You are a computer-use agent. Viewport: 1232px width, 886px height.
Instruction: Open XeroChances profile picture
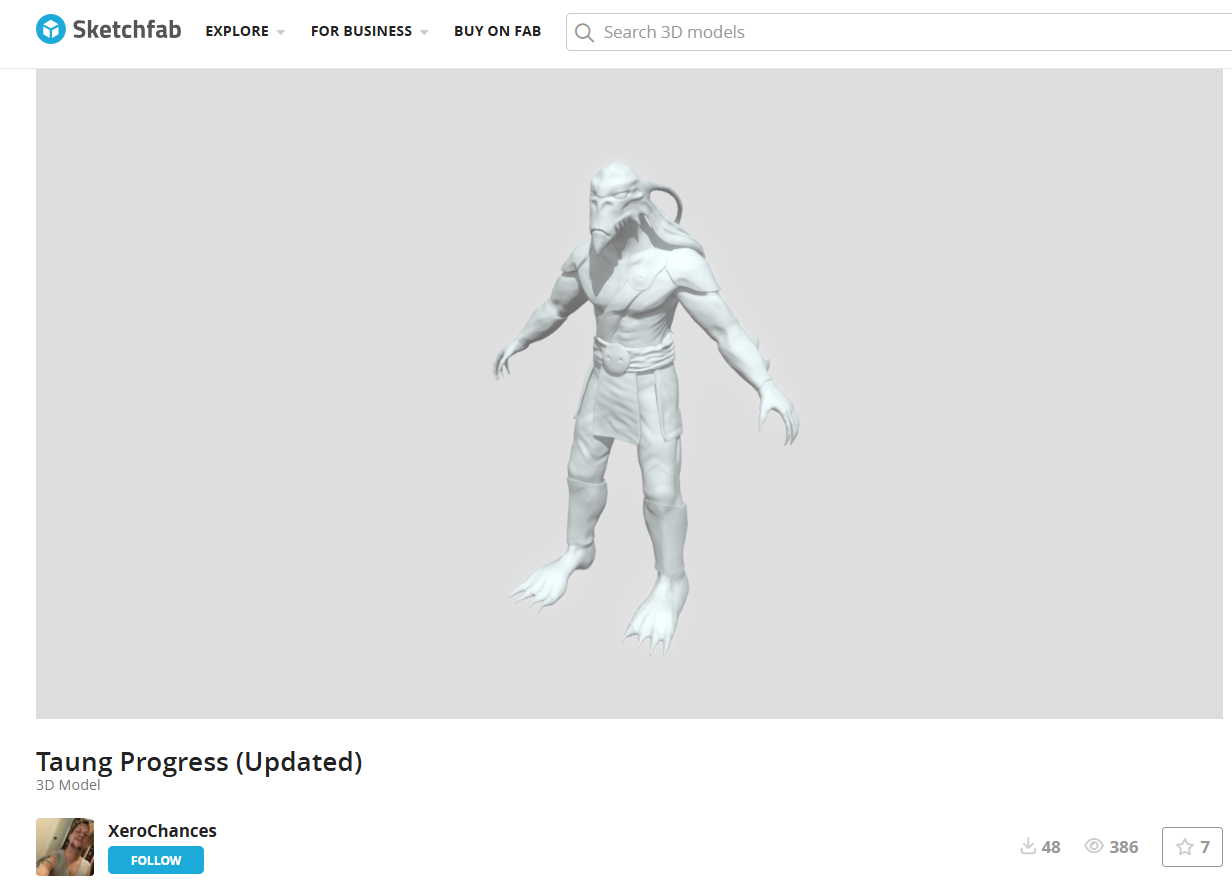(65, 847)
